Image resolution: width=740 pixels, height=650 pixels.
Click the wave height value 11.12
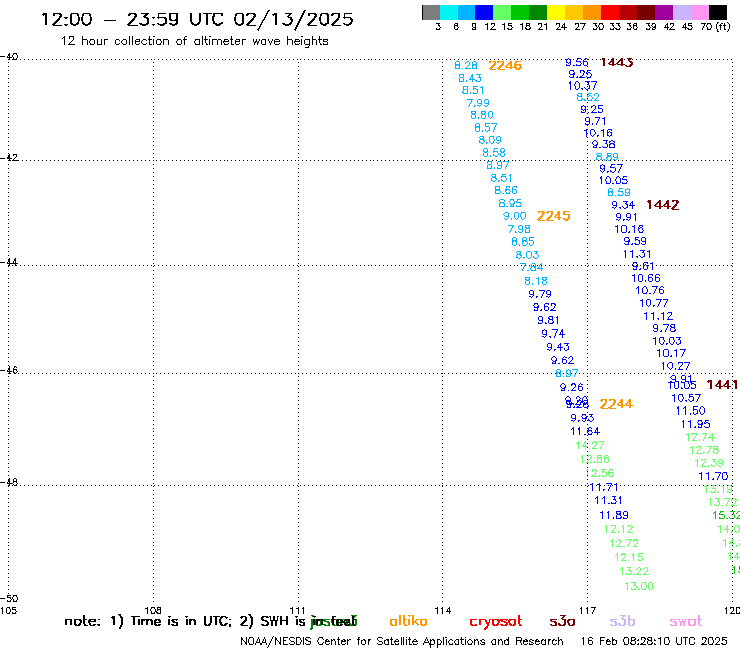658,316
